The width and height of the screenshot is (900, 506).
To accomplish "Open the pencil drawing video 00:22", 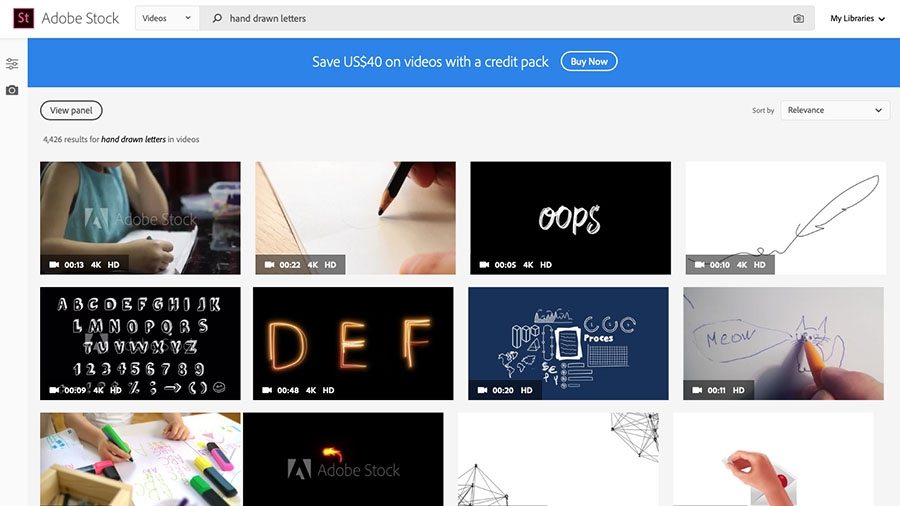I will (355, 218).
